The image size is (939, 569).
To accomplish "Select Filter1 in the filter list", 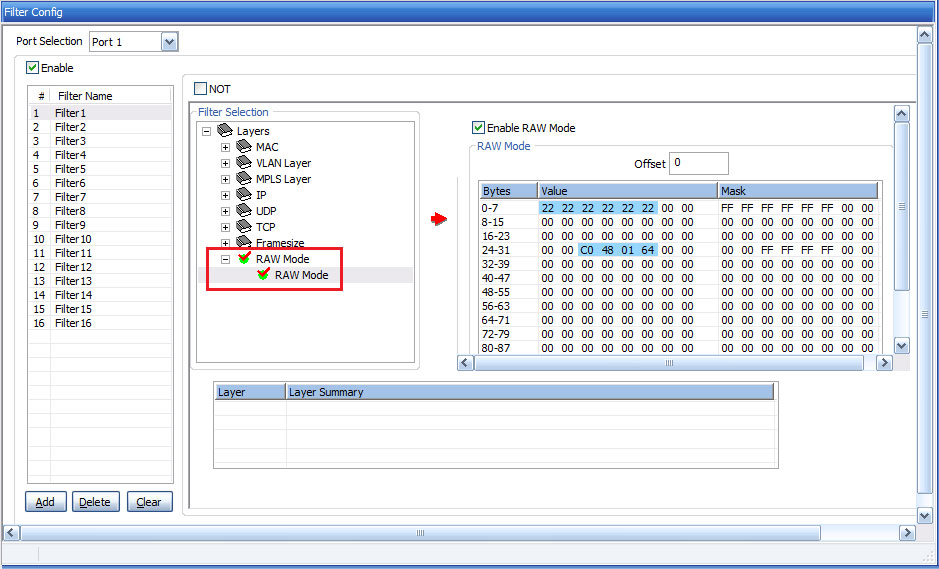I will tap(100, 113).
